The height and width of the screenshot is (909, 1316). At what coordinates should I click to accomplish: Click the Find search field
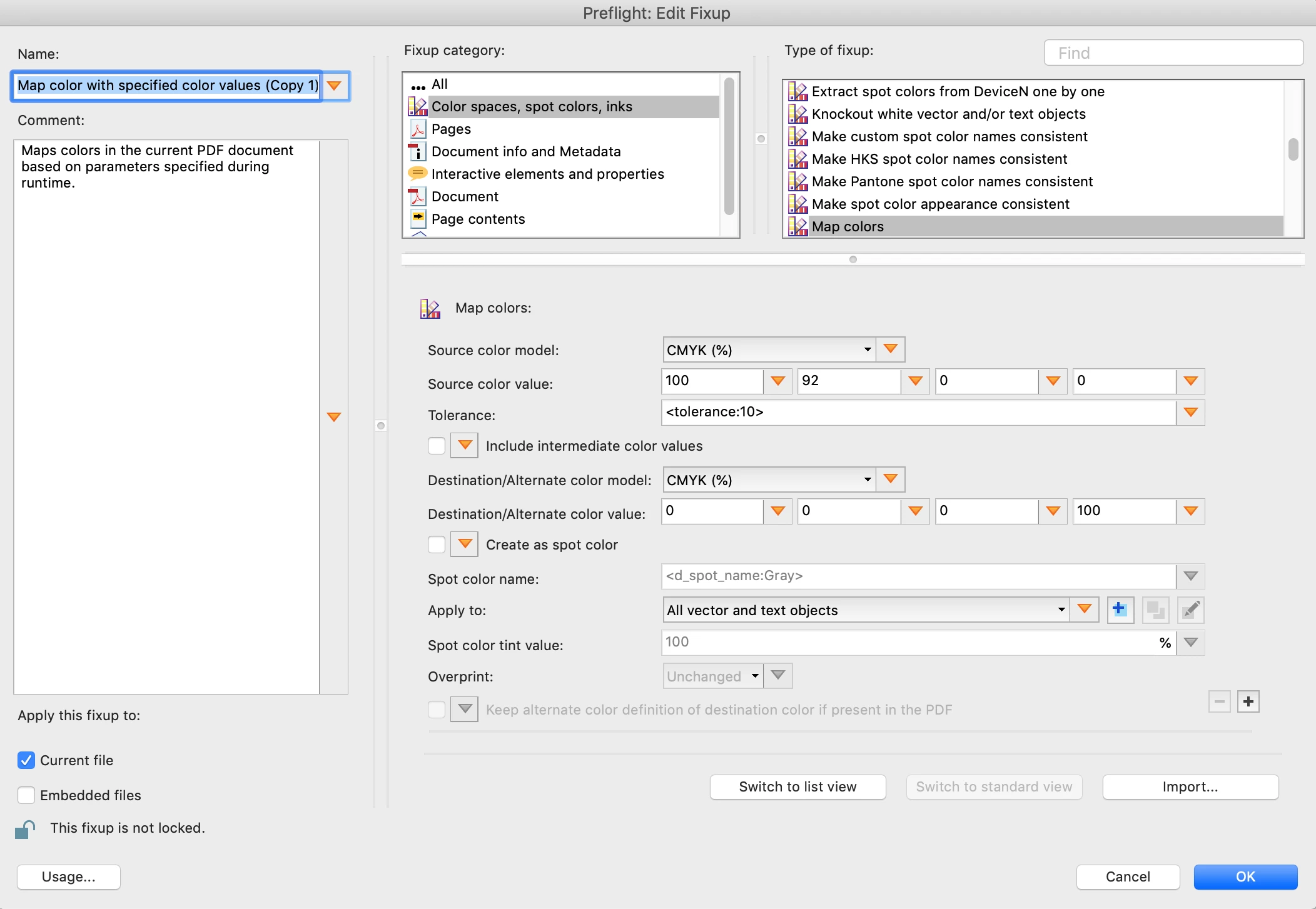click(1173, 53)
